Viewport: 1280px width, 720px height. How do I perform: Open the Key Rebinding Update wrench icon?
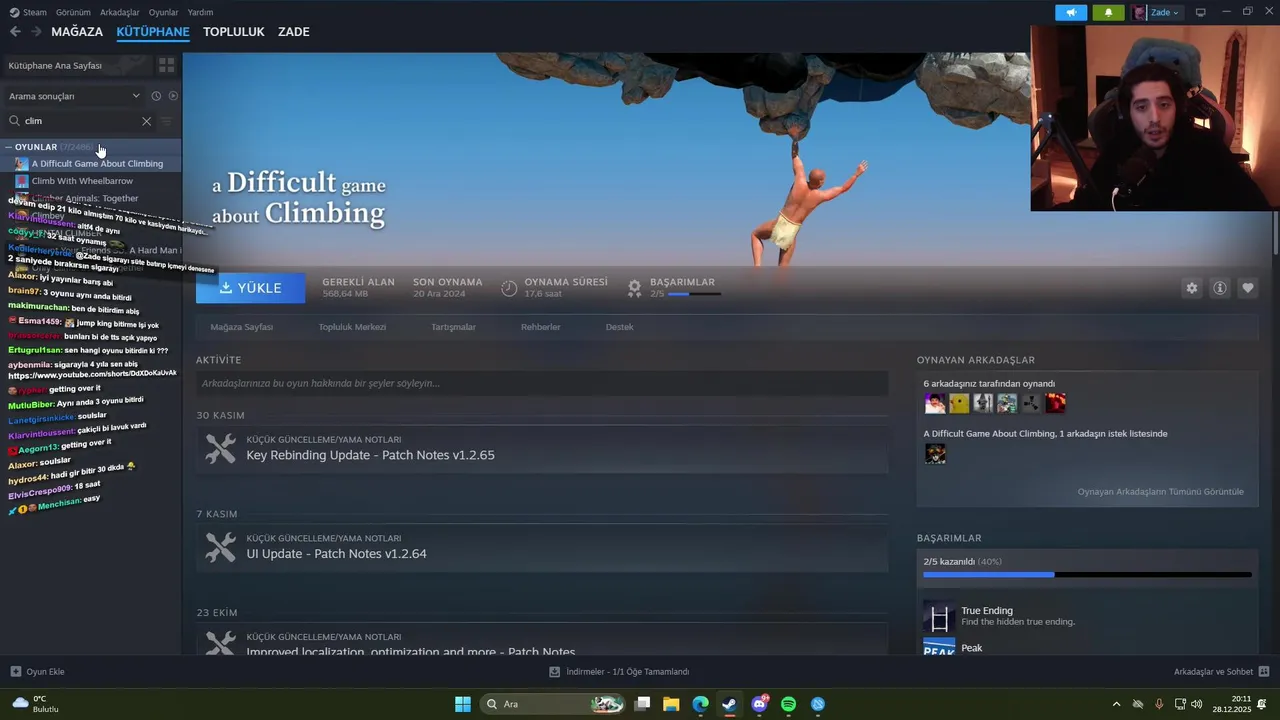click(220, 448)
